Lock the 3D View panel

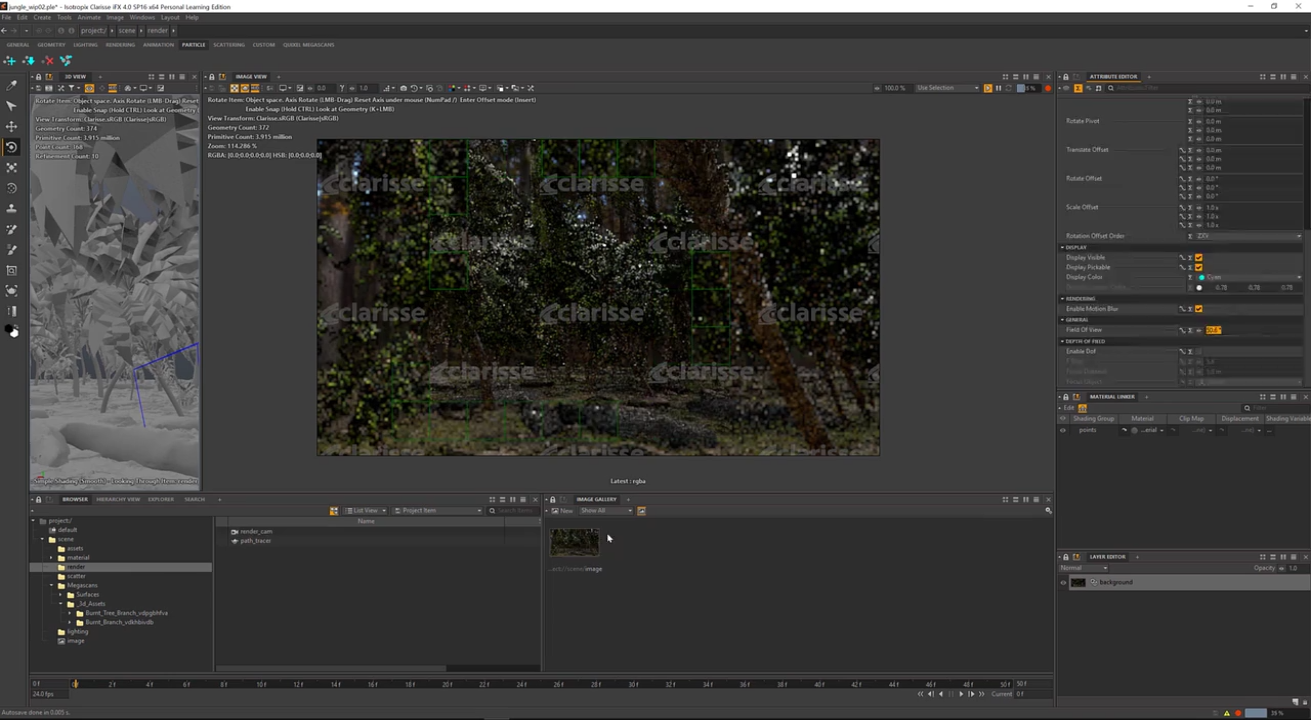click(39, 77)
